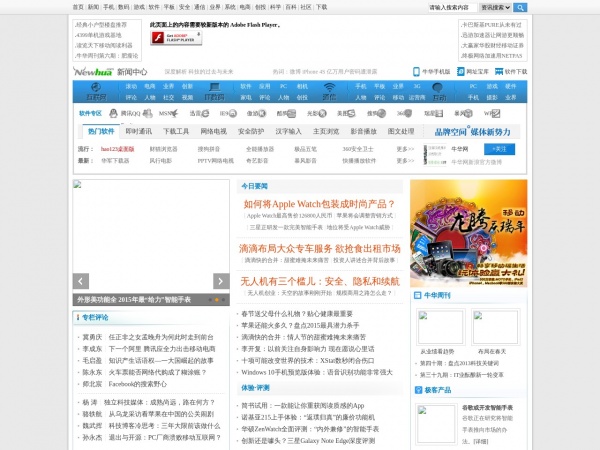600x450 pixels.
Task: Open 首页 in the top navigation
Action: 78,7
